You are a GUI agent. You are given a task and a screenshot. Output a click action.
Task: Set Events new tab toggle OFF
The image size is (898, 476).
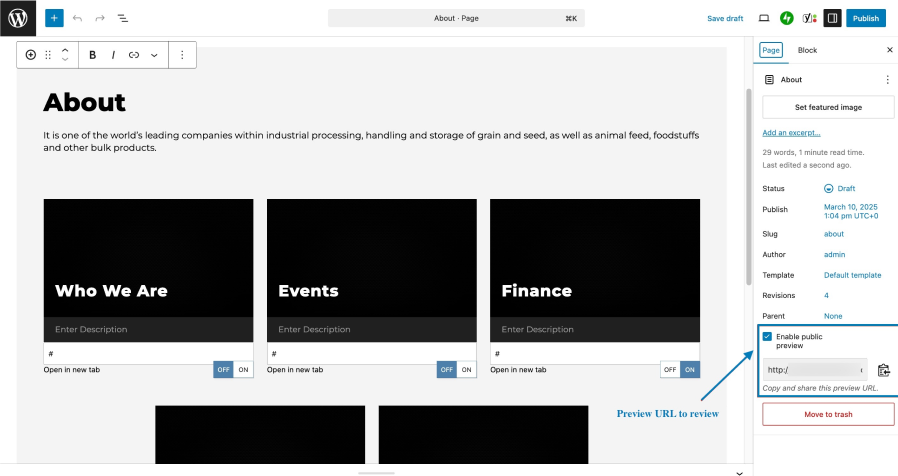[x=447, y=369]
